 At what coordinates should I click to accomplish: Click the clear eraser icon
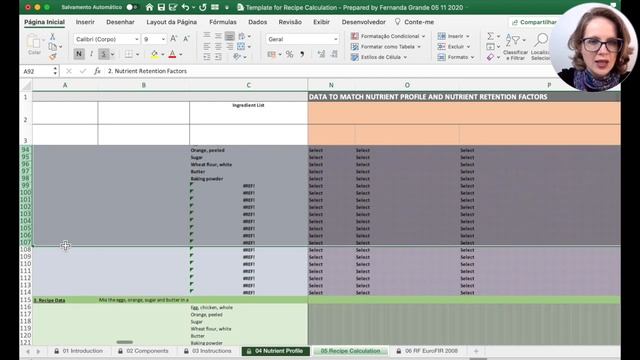point(491,57)
